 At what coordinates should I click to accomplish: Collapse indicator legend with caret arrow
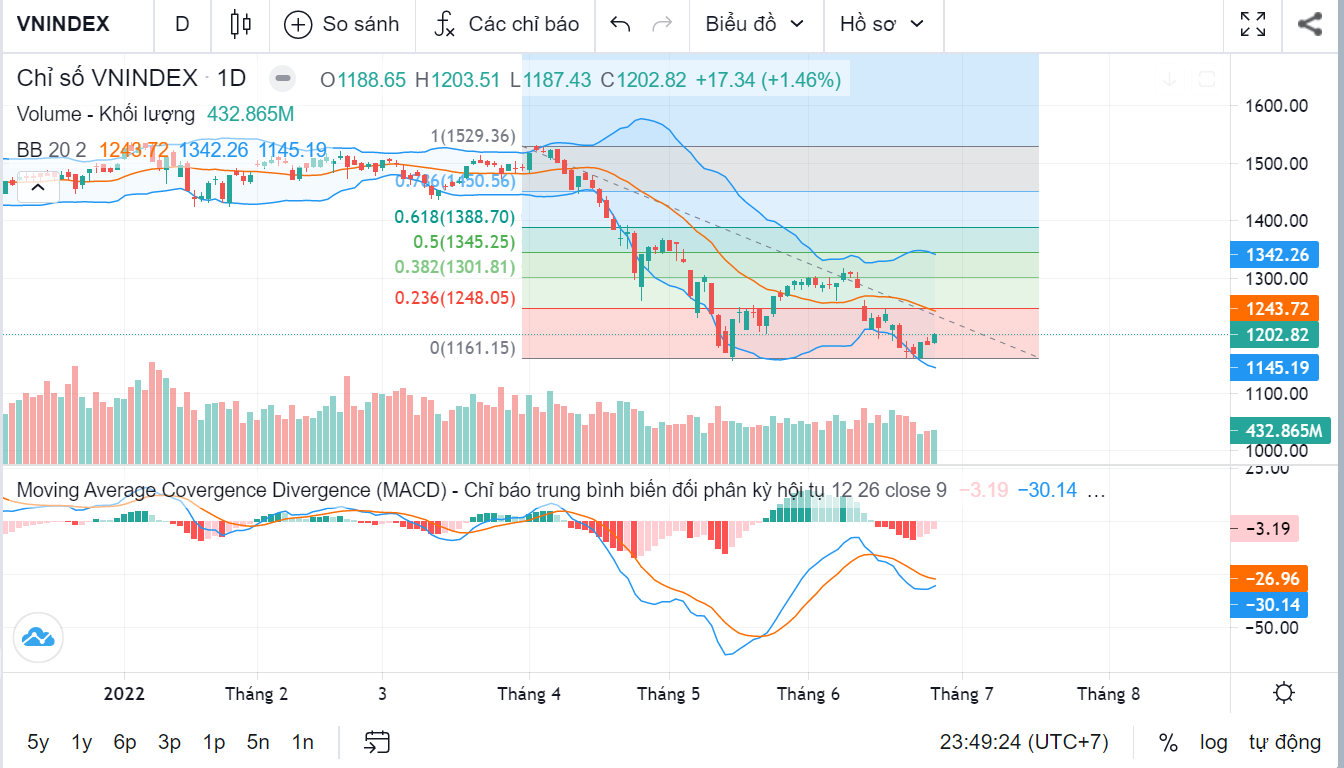click(39, 186)
